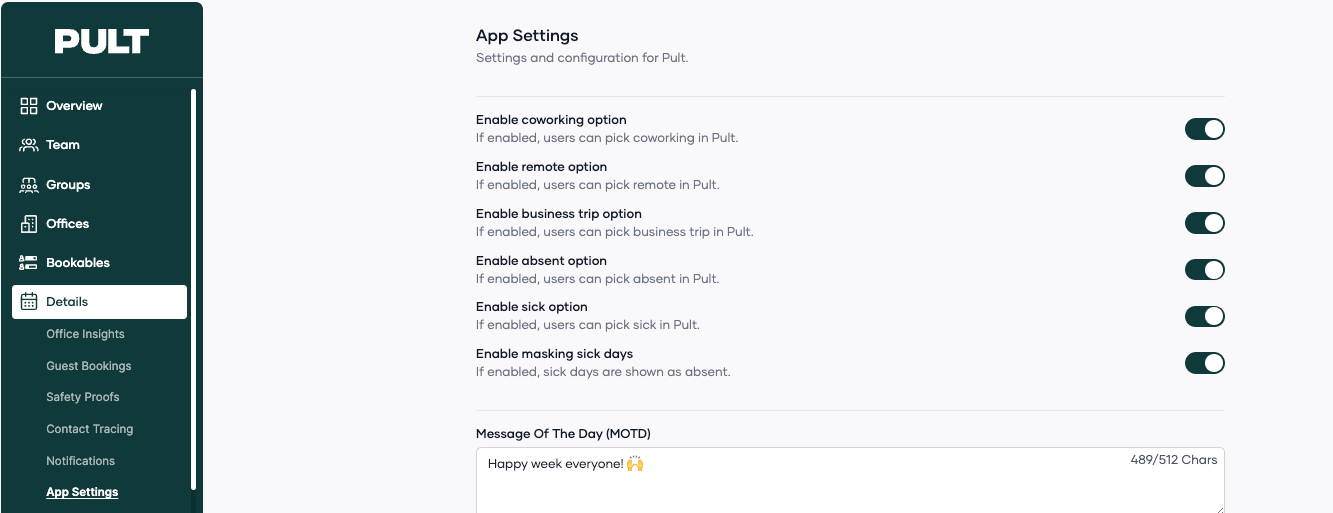Toggle the sick option switch
This screenshot has width=1333, height=513.
click(x=1204, y=317)
